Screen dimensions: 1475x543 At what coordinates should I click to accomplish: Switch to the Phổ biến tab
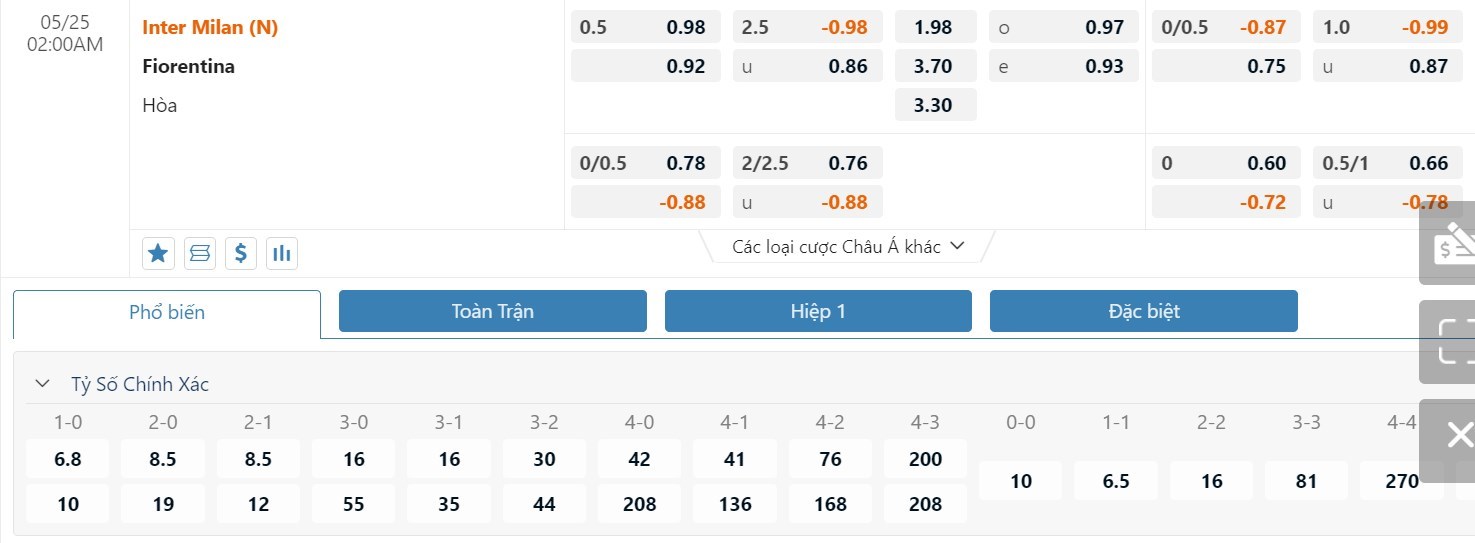tap(167, 312)
